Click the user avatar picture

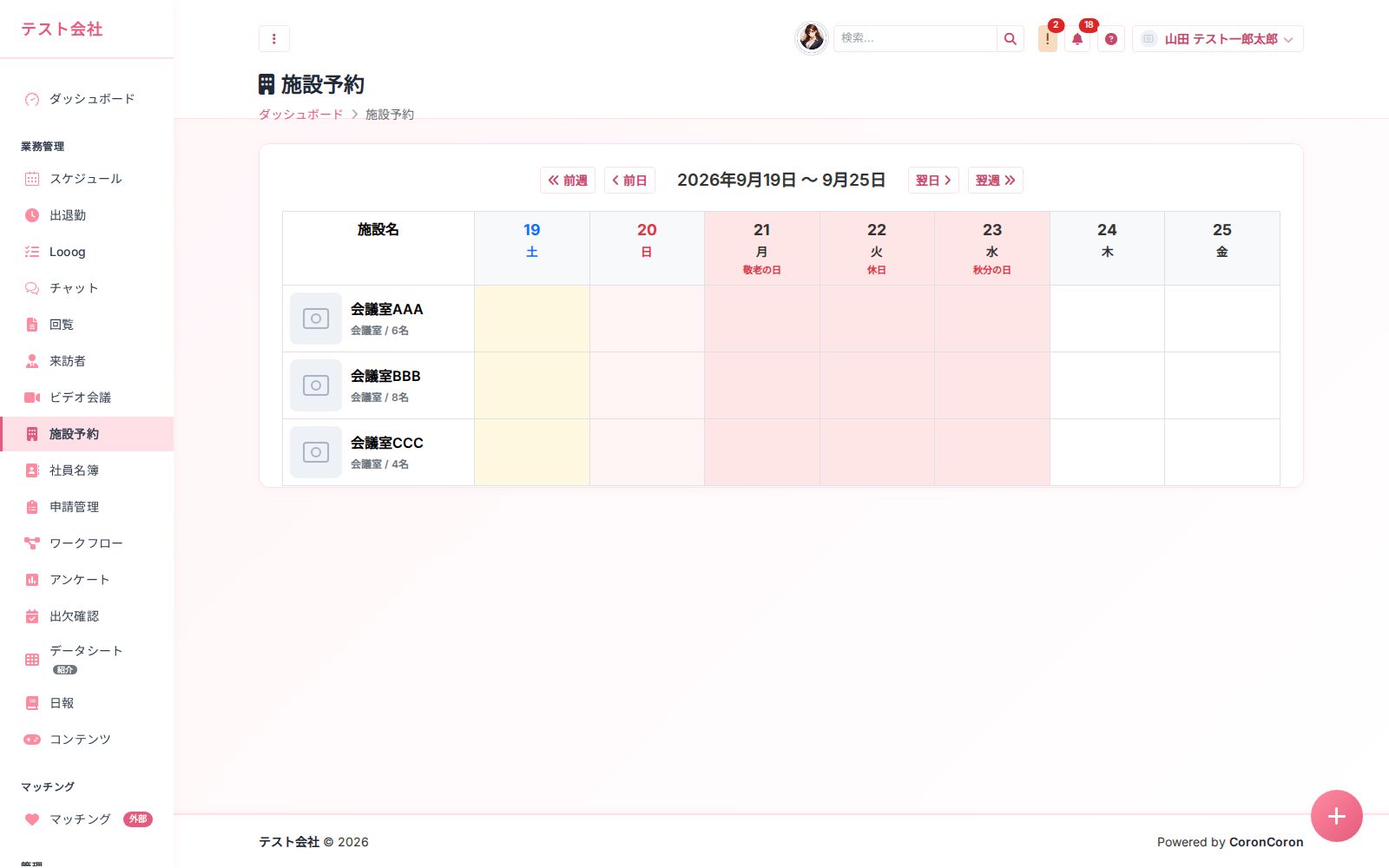pyautogui.click(x=812, y=38)
